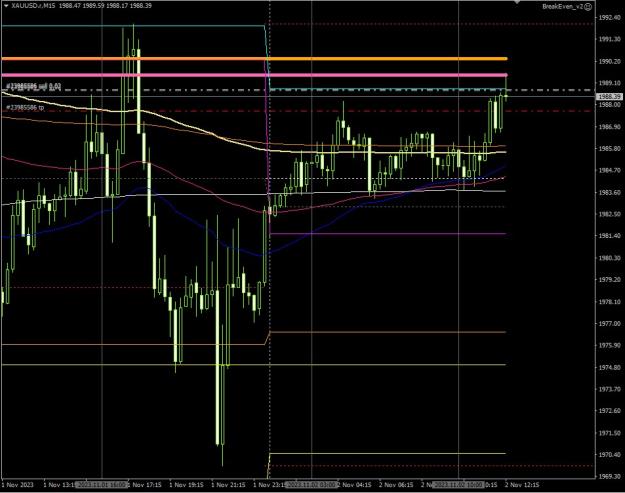Click the 1982.50 price scale value
The width and height of the screenshot is (625, 493).
click(x=609, y=214)
